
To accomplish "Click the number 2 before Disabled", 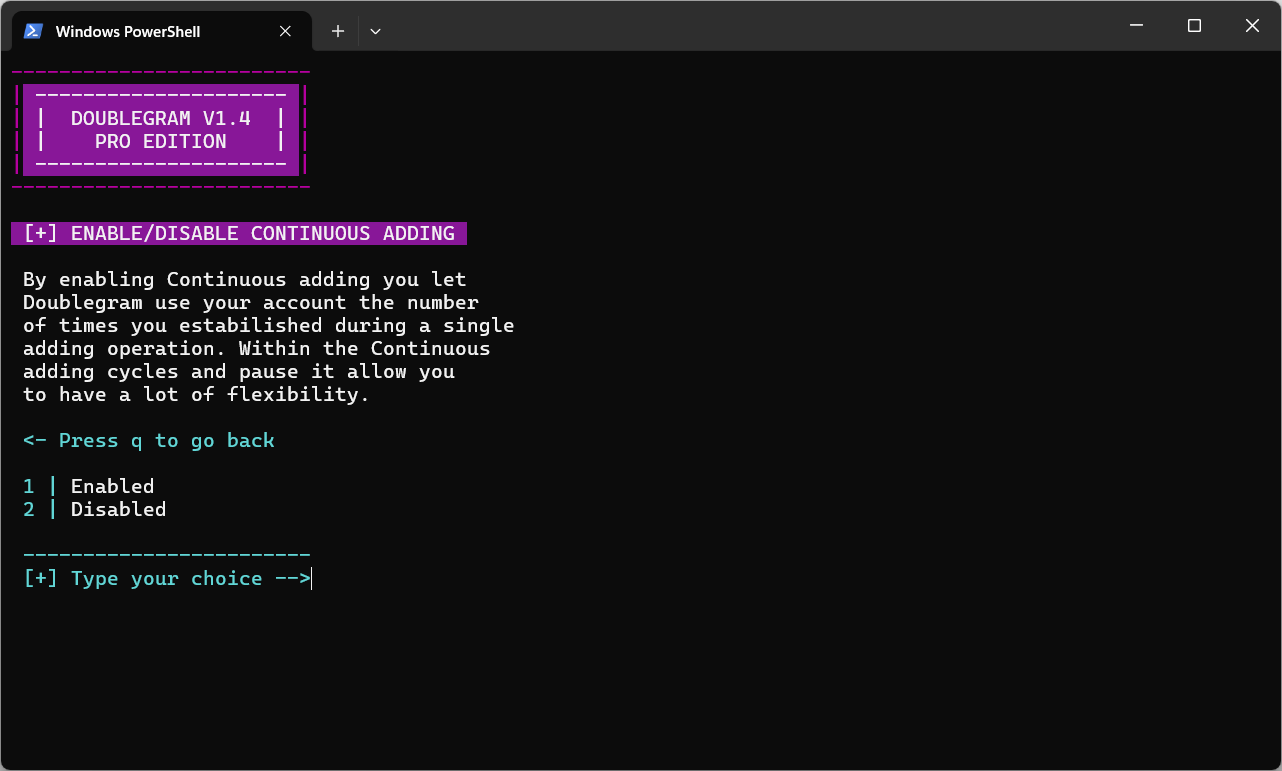I will (29, 510).
